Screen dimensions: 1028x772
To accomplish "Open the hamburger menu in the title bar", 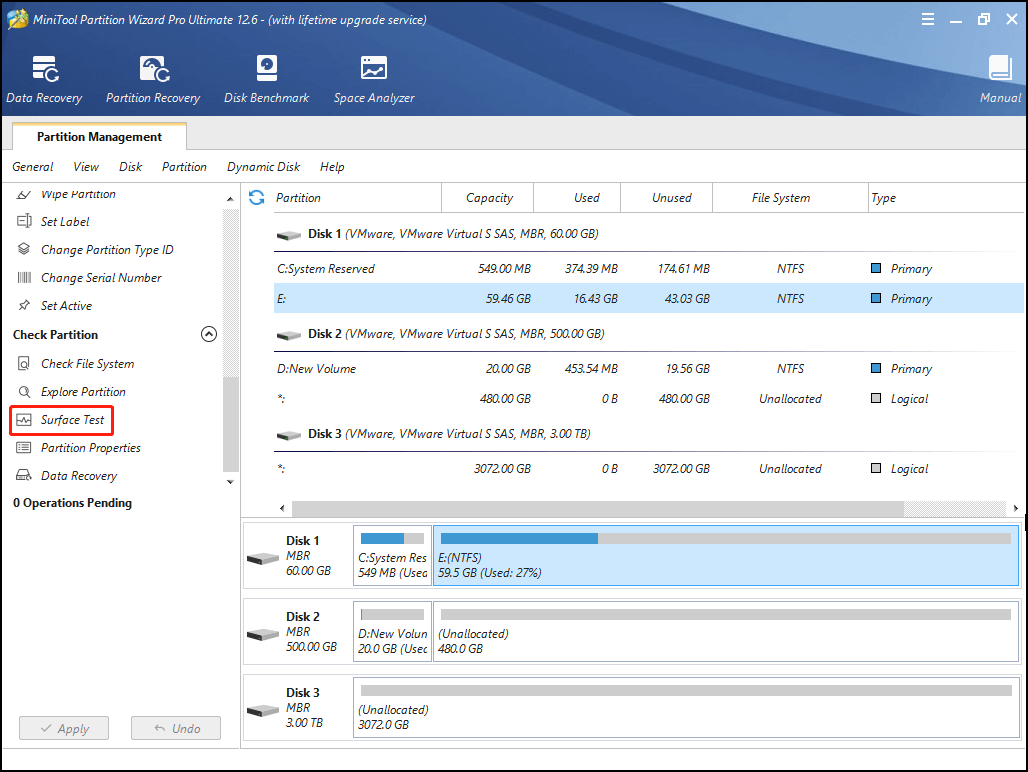I will [x=928, y=20].
